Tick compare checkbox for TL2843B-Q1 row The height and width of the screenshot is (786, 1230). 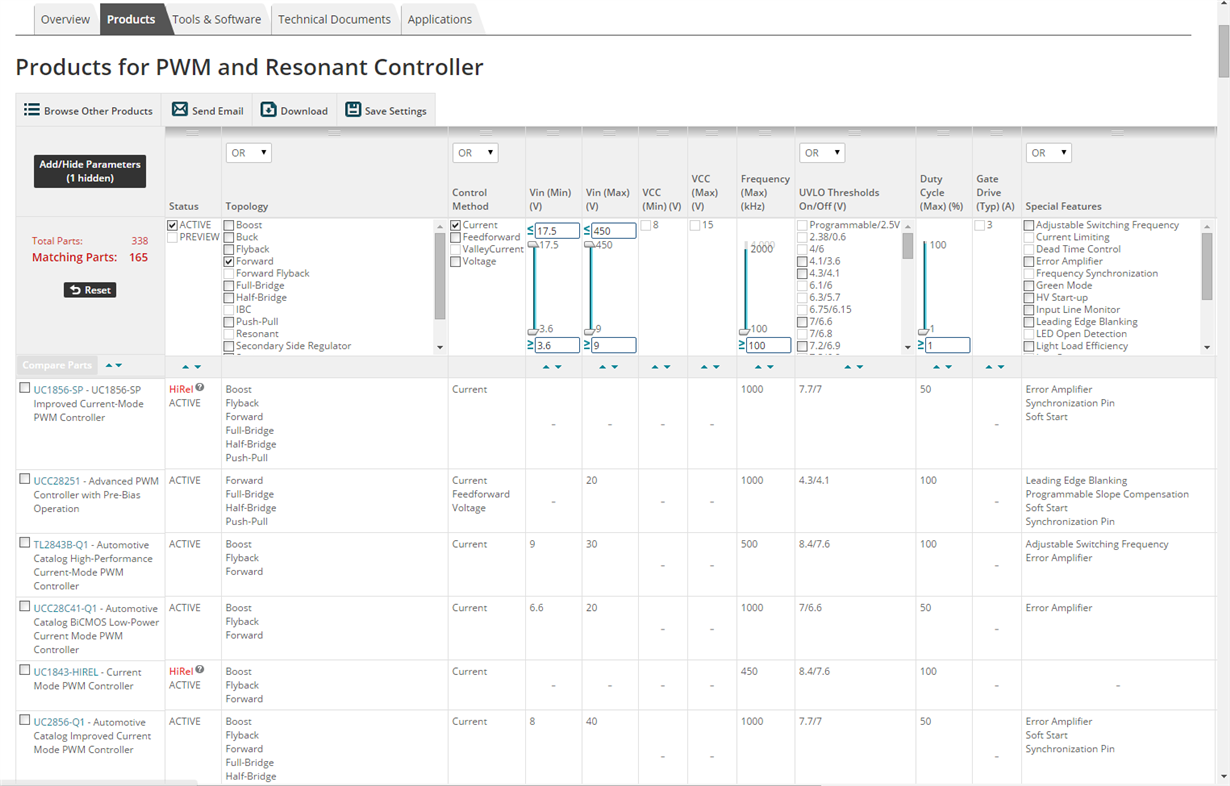[x=25, y=543]
